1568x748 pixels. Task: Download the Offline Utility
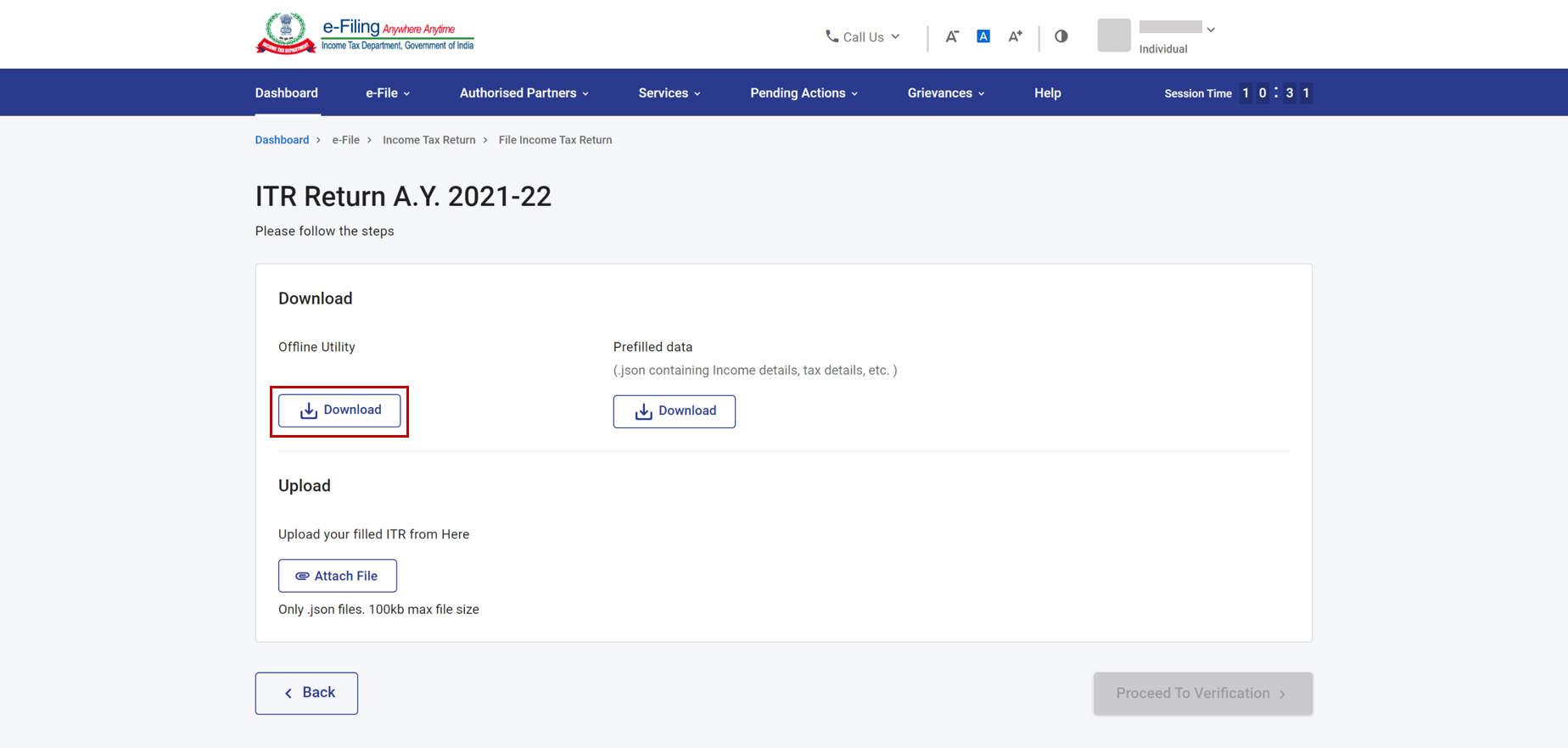[339, 410]
